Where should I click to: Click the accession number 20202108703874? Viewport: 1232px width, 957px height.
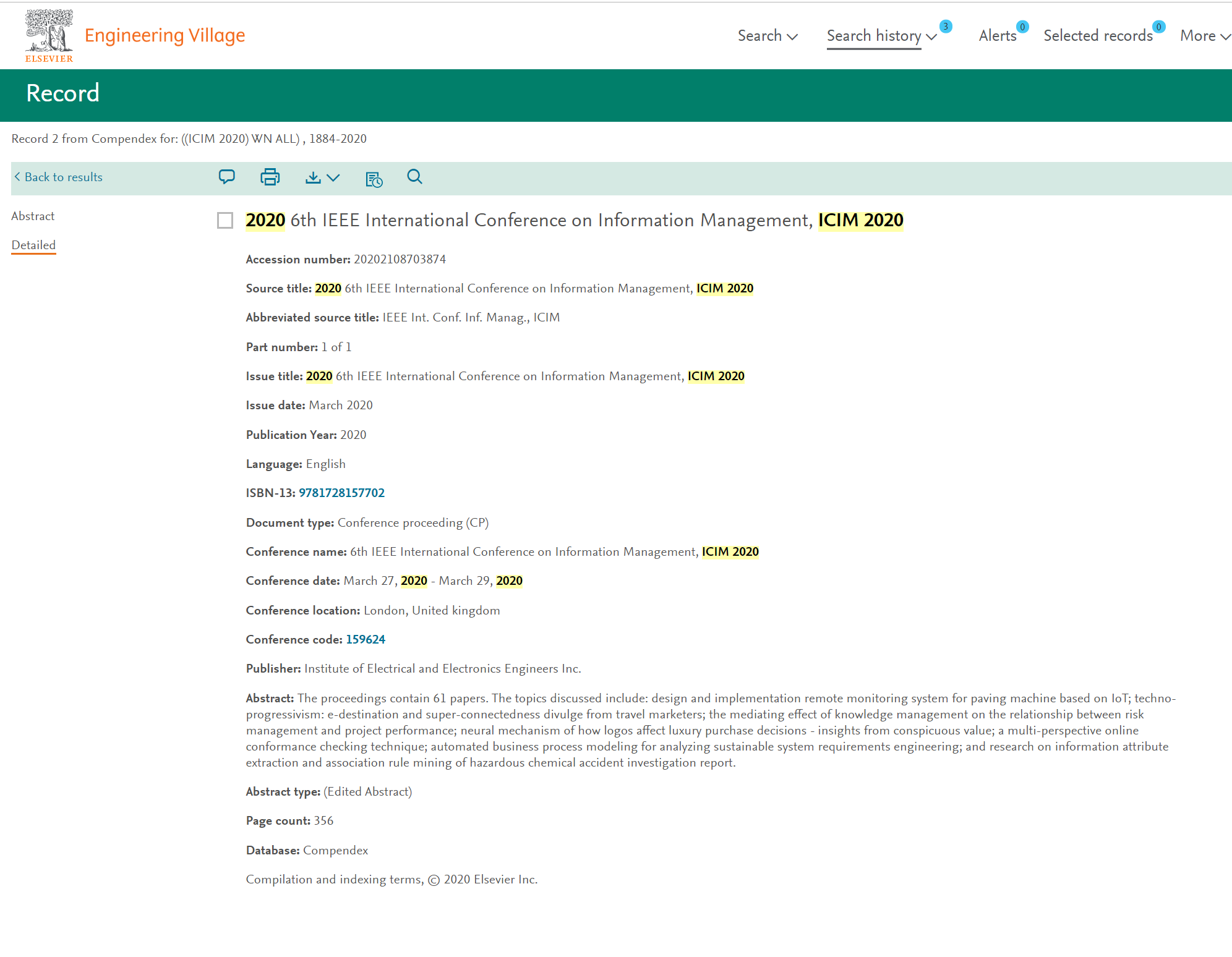(x=400, y=259)
